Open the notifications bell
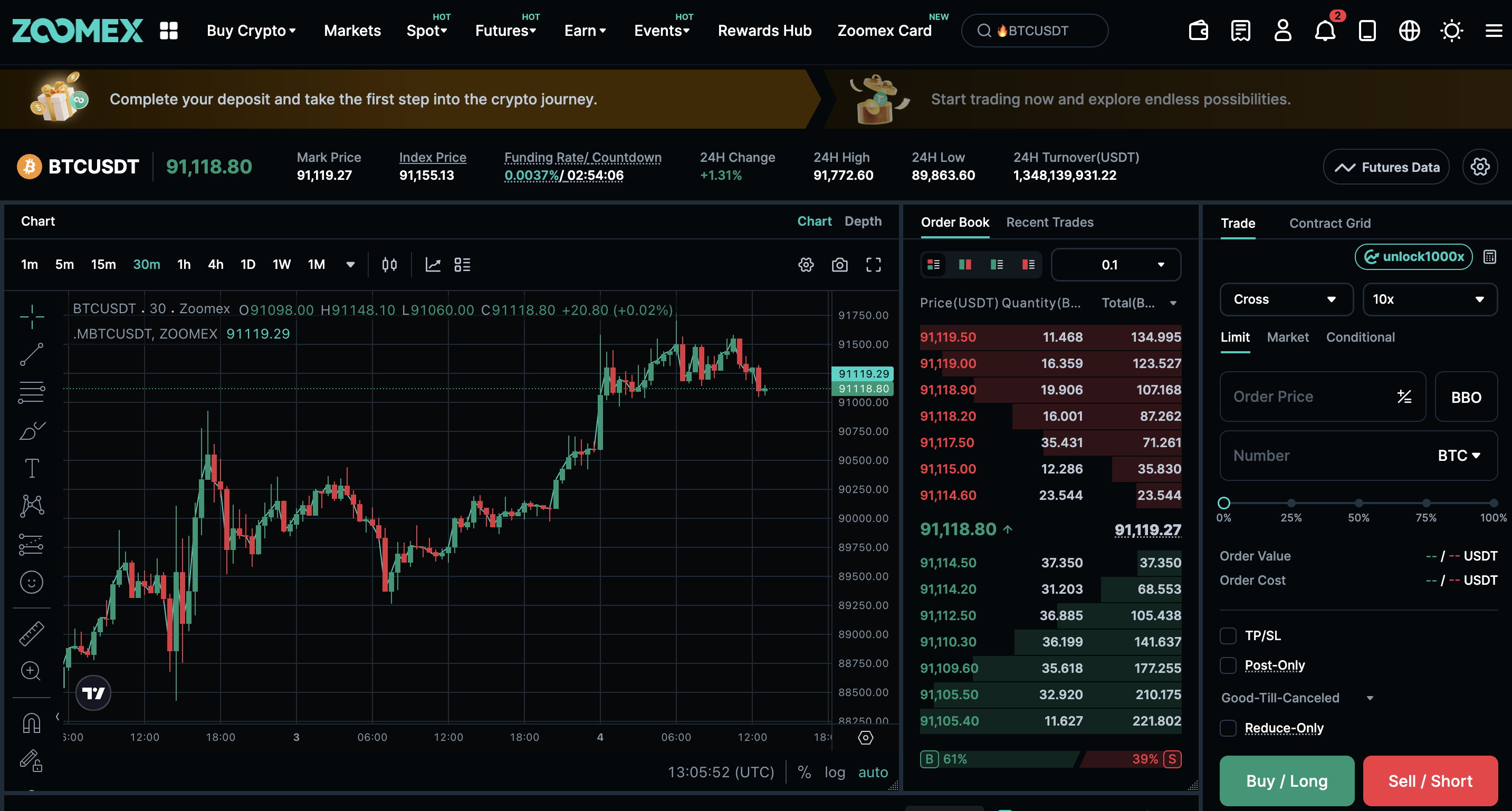 tap(1325, 31)
